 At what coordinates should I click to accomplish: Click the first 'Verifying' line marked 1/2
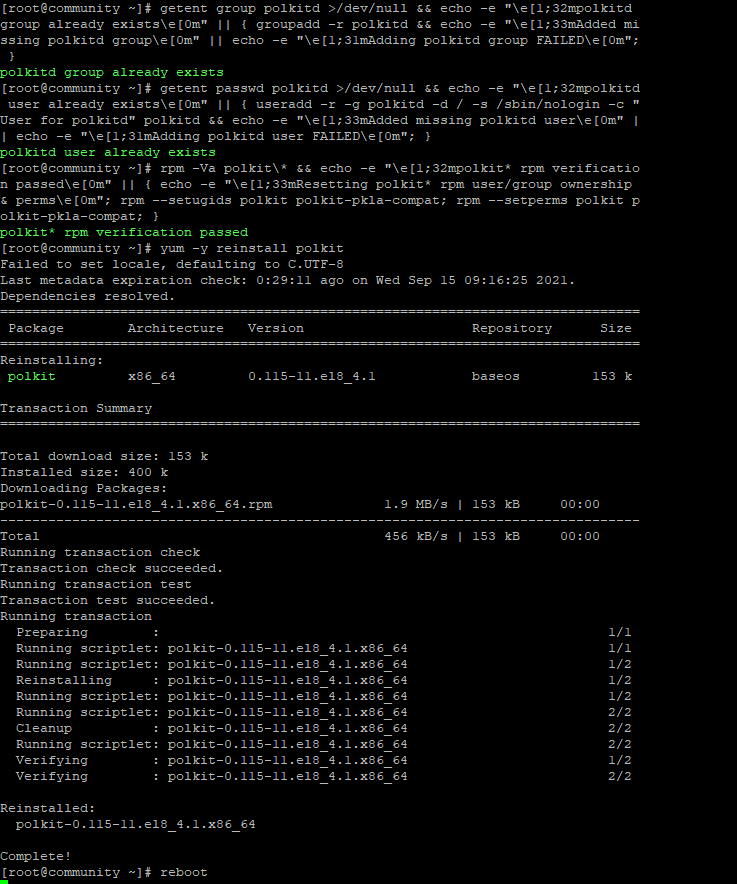324,761
